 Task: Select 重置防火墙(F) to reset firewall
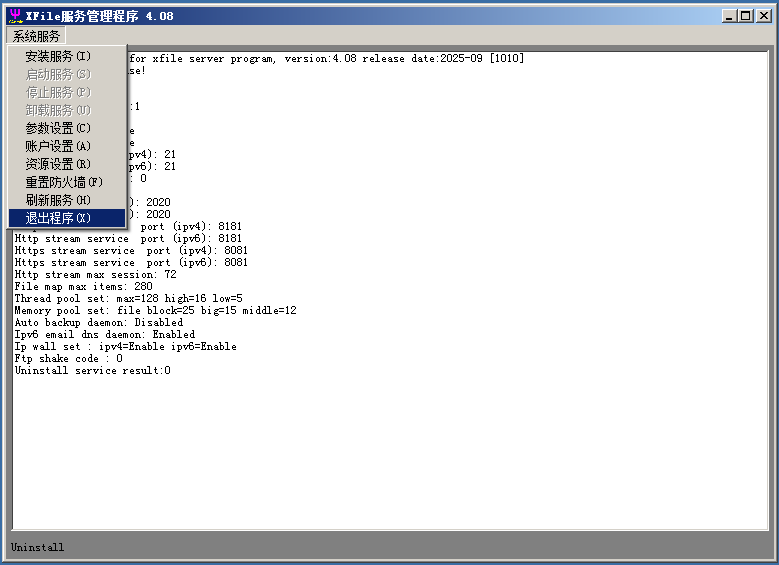pyautogui.click(x=64, y=182)
